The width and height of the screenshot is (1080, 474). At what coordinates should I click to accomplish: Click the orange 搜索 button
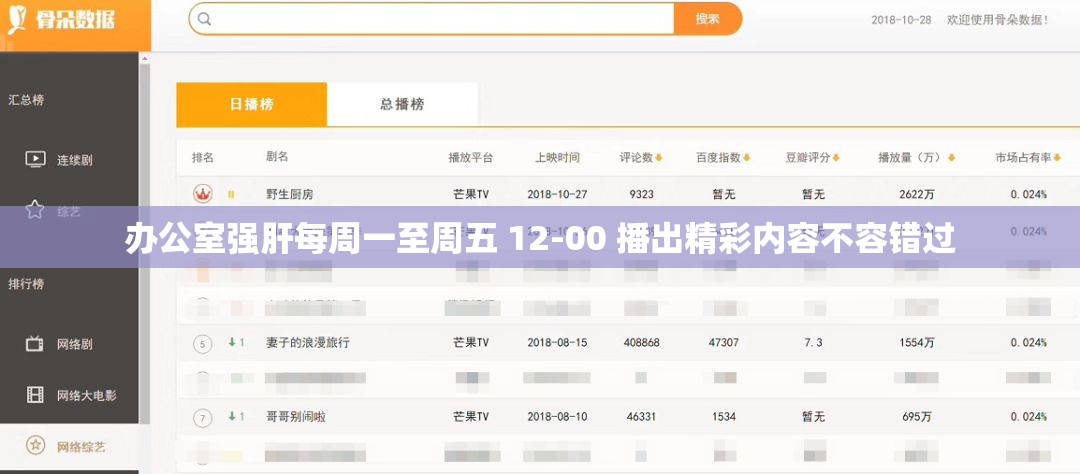click(x=707, y=19)
